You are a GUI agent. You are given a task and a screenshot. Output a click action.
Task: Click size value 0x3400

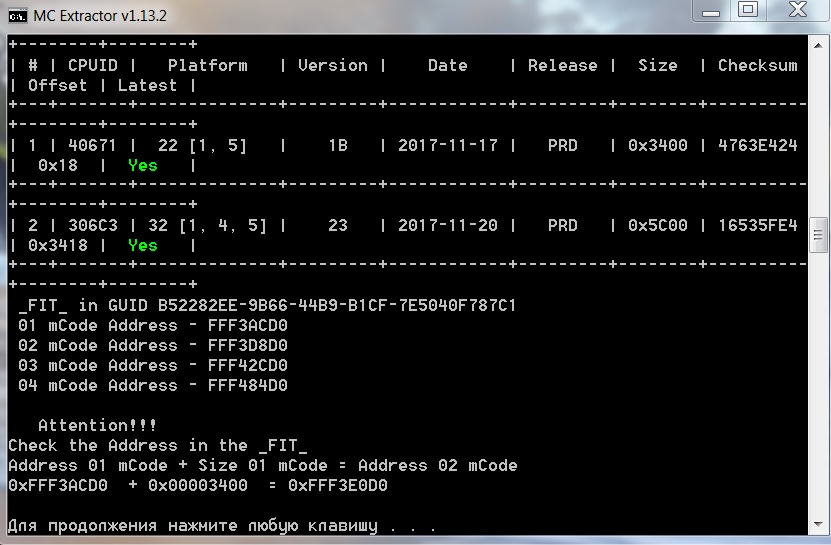658,145
